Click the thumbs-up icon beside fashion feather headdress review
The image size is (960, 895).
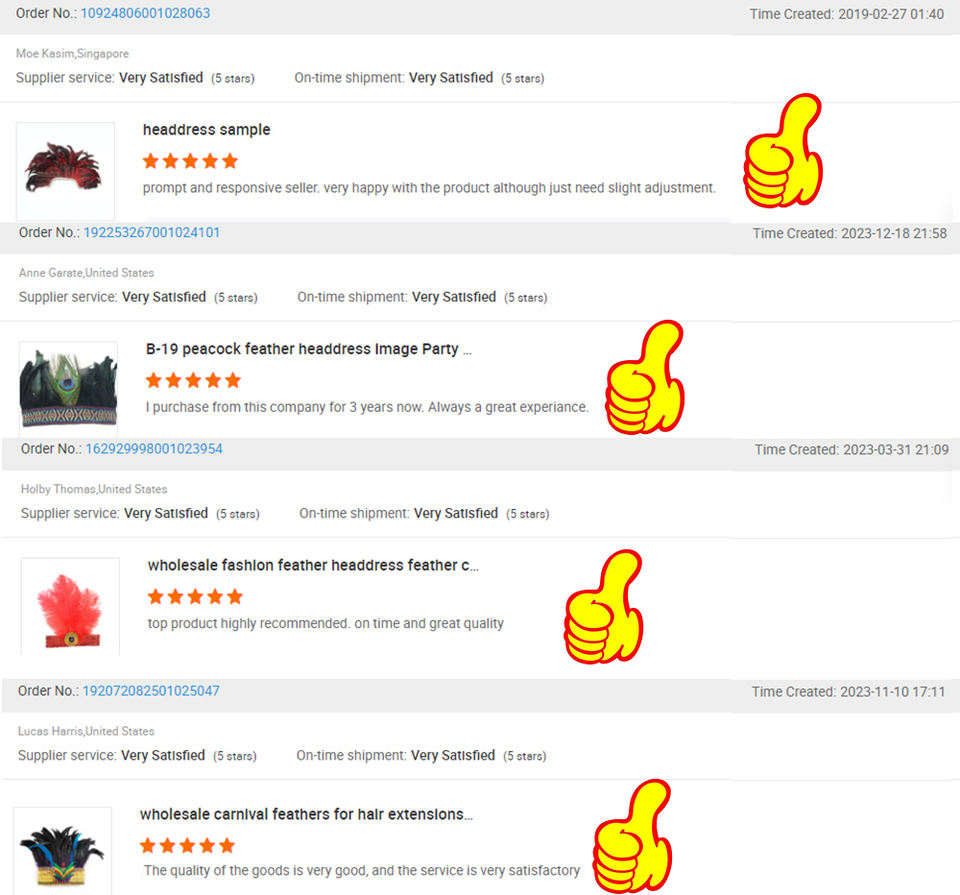click(x=604, y=607)
